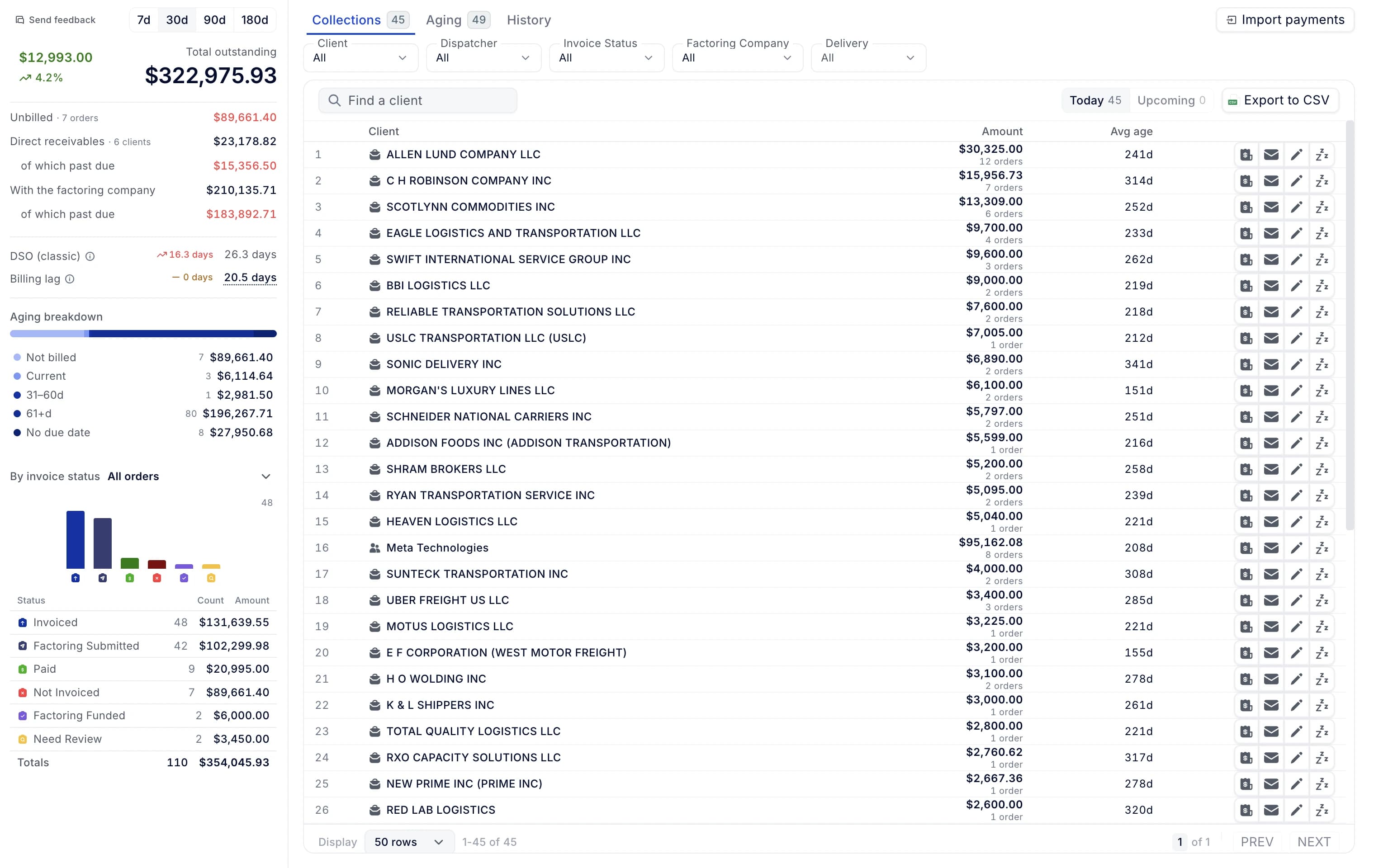
Task: Expand the By invoice status All orders selector
Action: 142,476
